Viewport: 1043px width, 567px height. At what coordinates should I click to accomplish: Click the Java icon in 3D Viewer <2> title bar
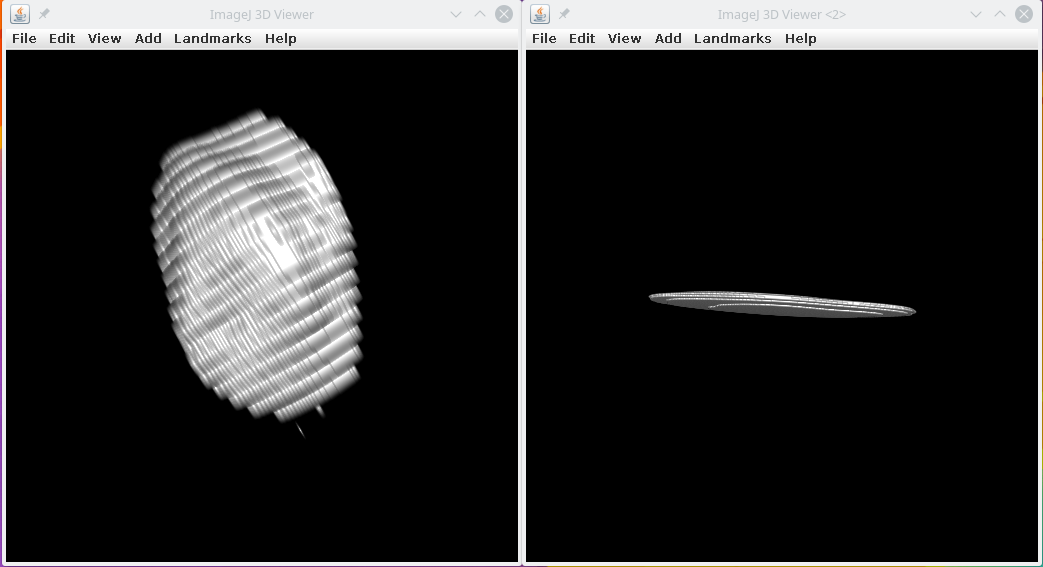tap(540, 14)
